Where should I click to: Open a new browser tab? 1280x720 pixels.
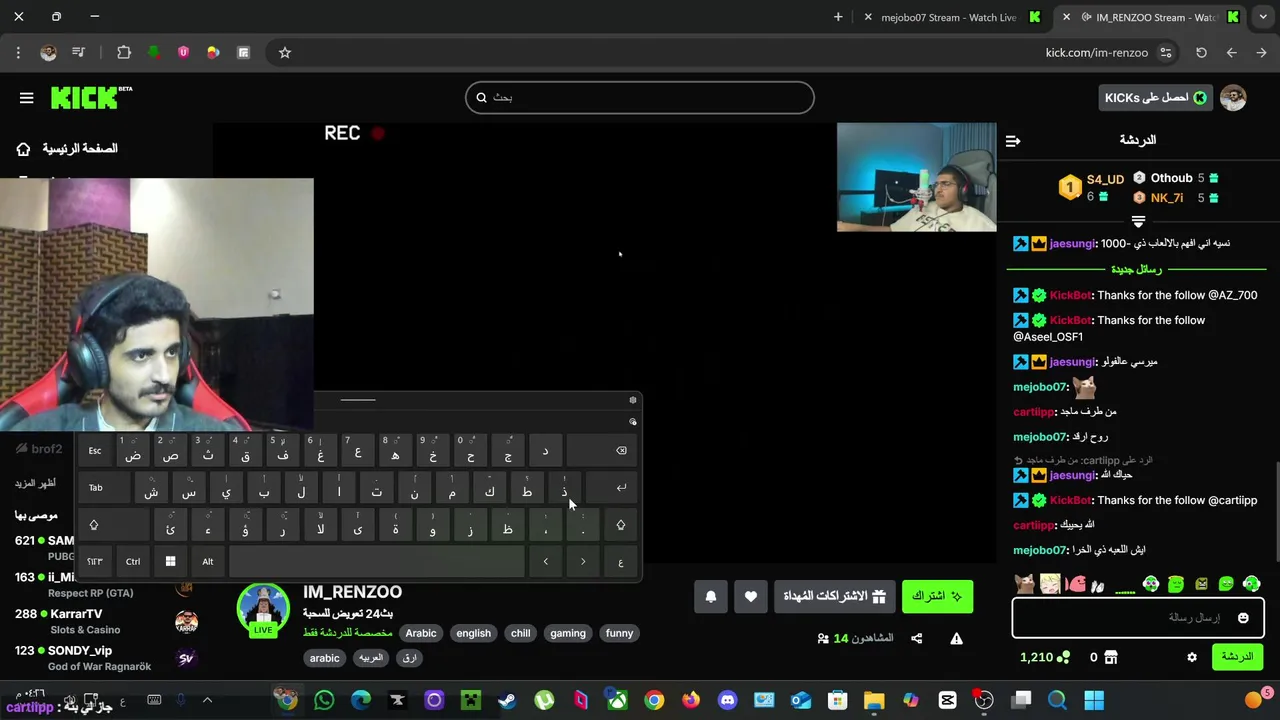coord(838,17)
